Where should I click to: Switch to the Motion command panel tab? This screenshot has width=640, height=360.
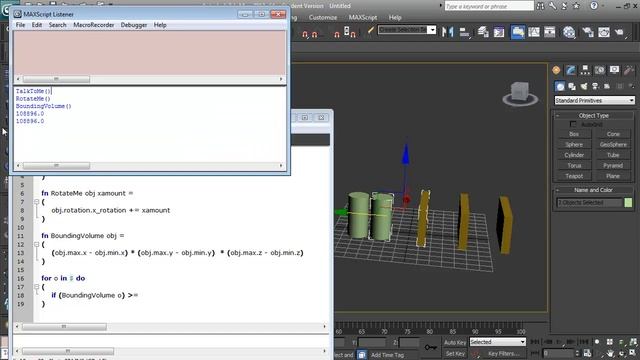tap(600, 70)
